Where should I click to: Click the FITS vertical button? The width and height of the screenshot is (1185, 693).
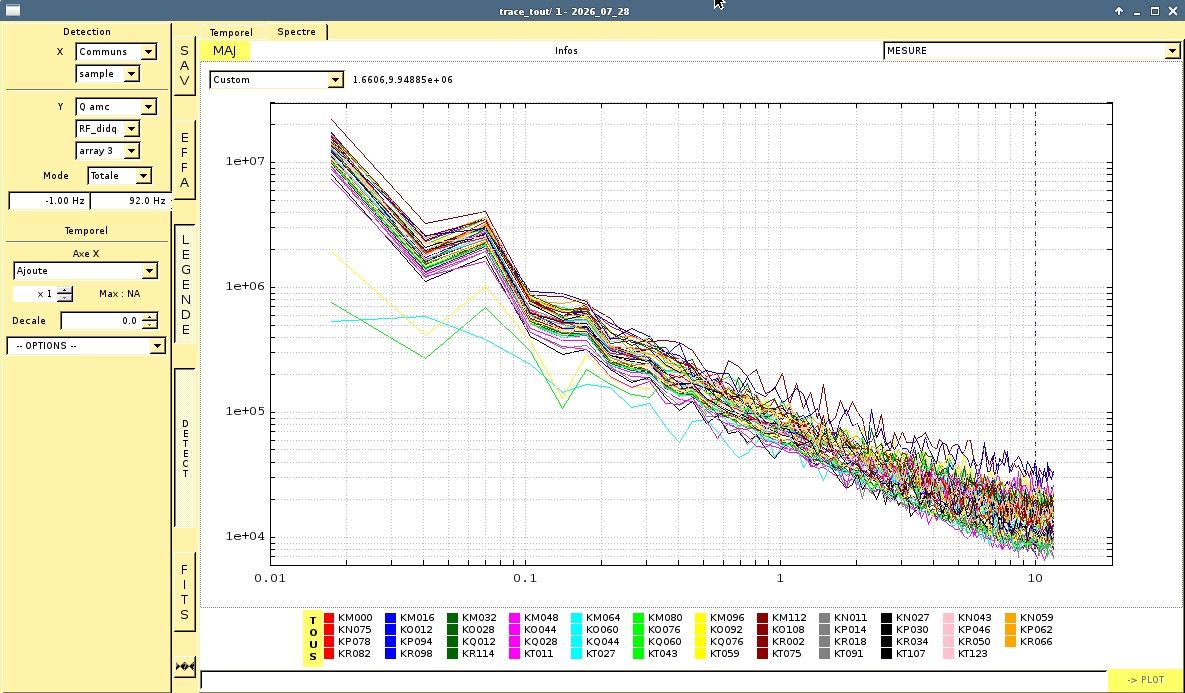point(184,591)
